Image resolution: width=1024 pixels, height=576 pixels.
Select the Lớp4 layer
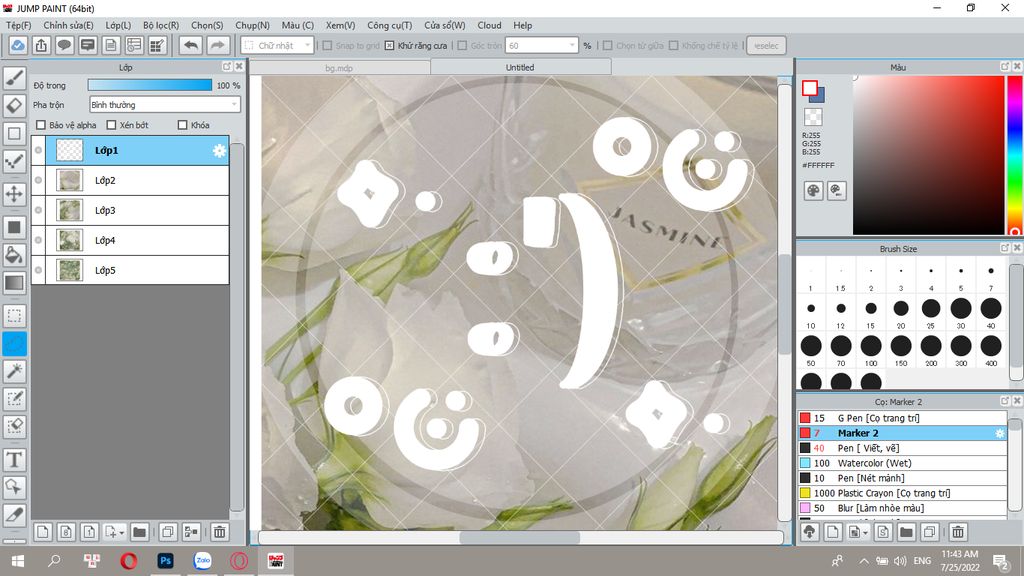131,240
